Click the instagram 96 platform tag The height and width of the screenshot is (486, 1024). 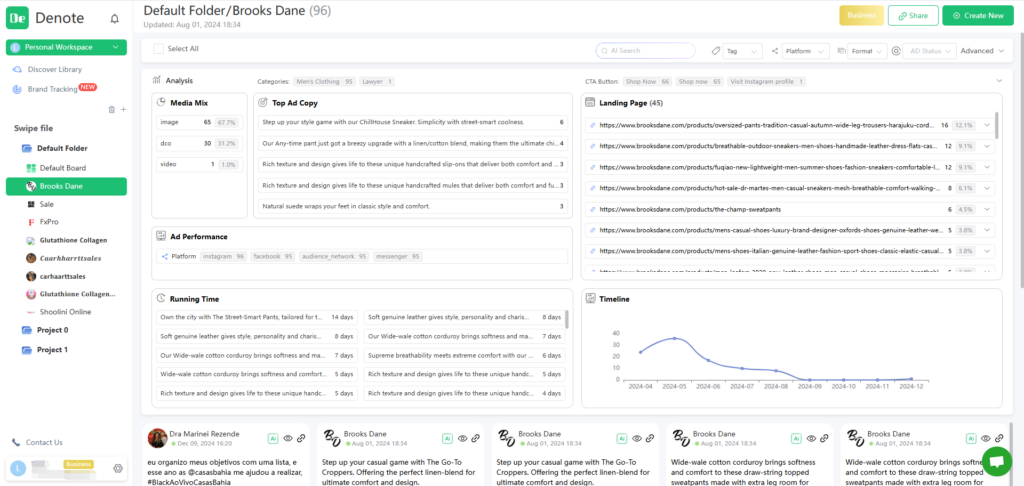pyautogui.click(x=223, y=257)
